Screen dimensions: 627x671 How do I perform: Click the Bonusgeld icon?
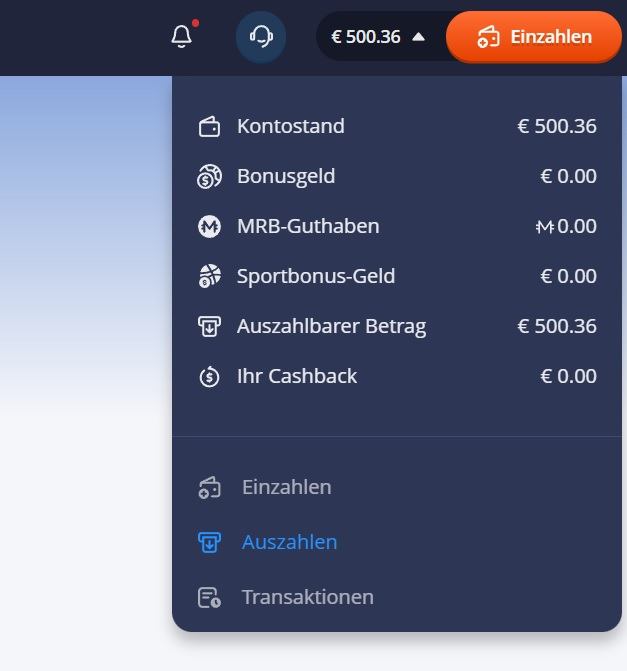click(x=209, y=177)
